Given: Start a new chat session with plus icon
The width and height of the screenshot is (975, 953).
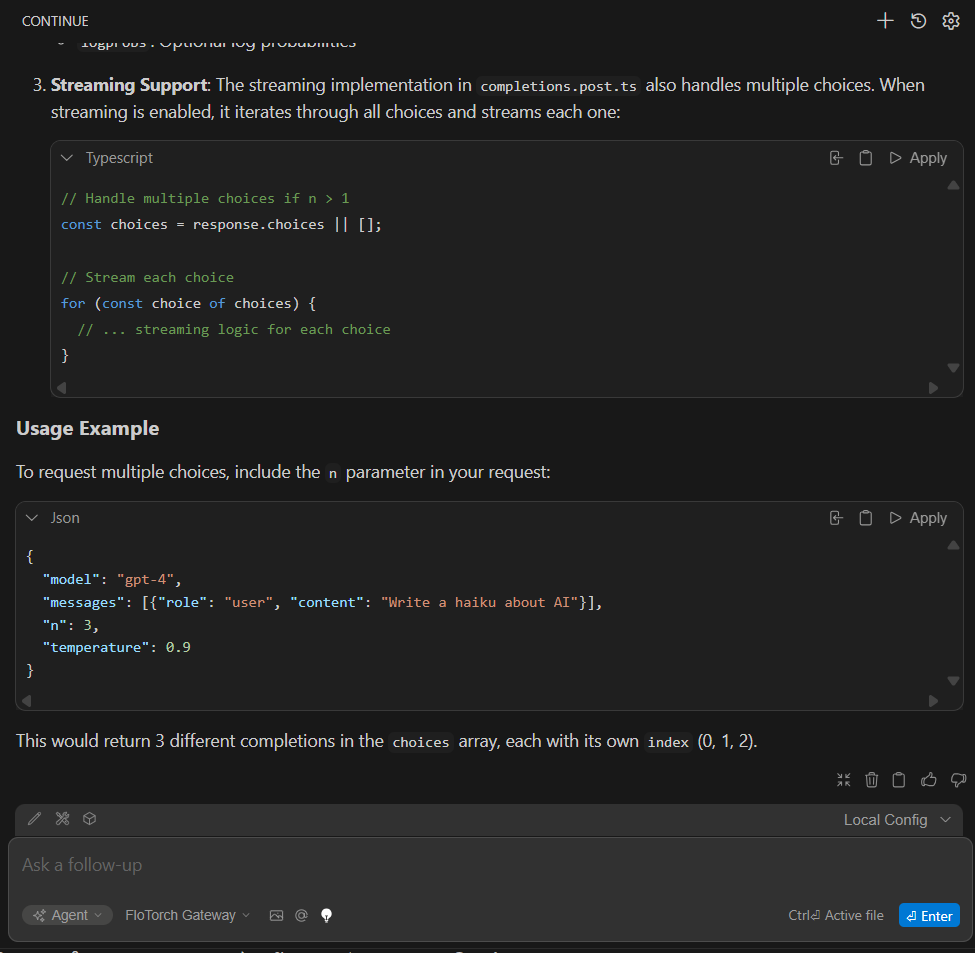Looking at the screenshot, I should [x=885, y=21].
